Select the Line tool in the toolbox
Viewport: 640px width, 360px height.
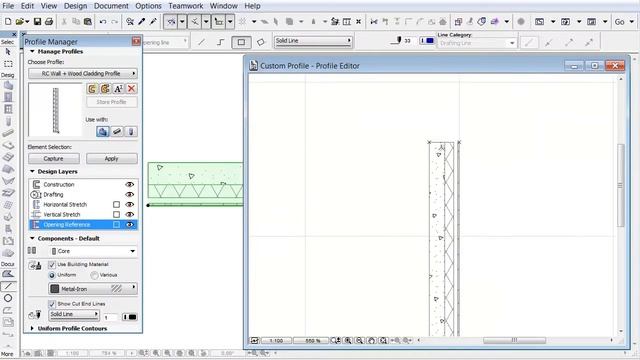(x=8, y=286)
